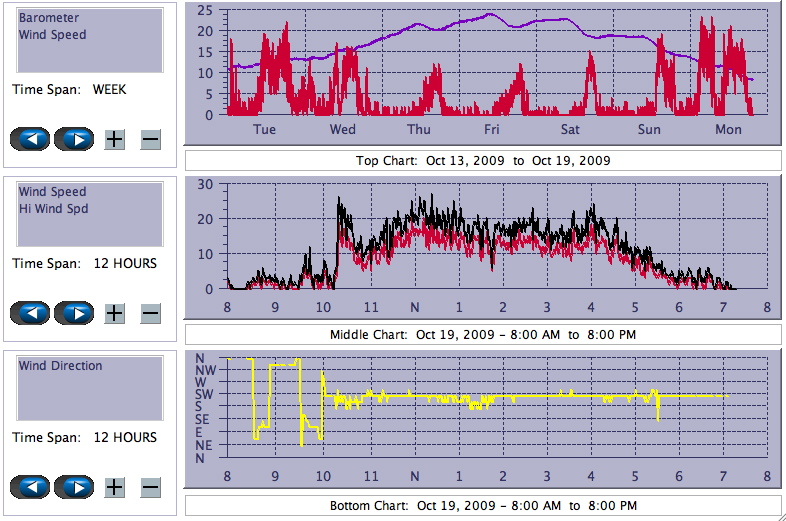Click the middle chart's back arrow button
This screenshot has width=786, height=521.
pyautogui.click(x=30, y=313)
